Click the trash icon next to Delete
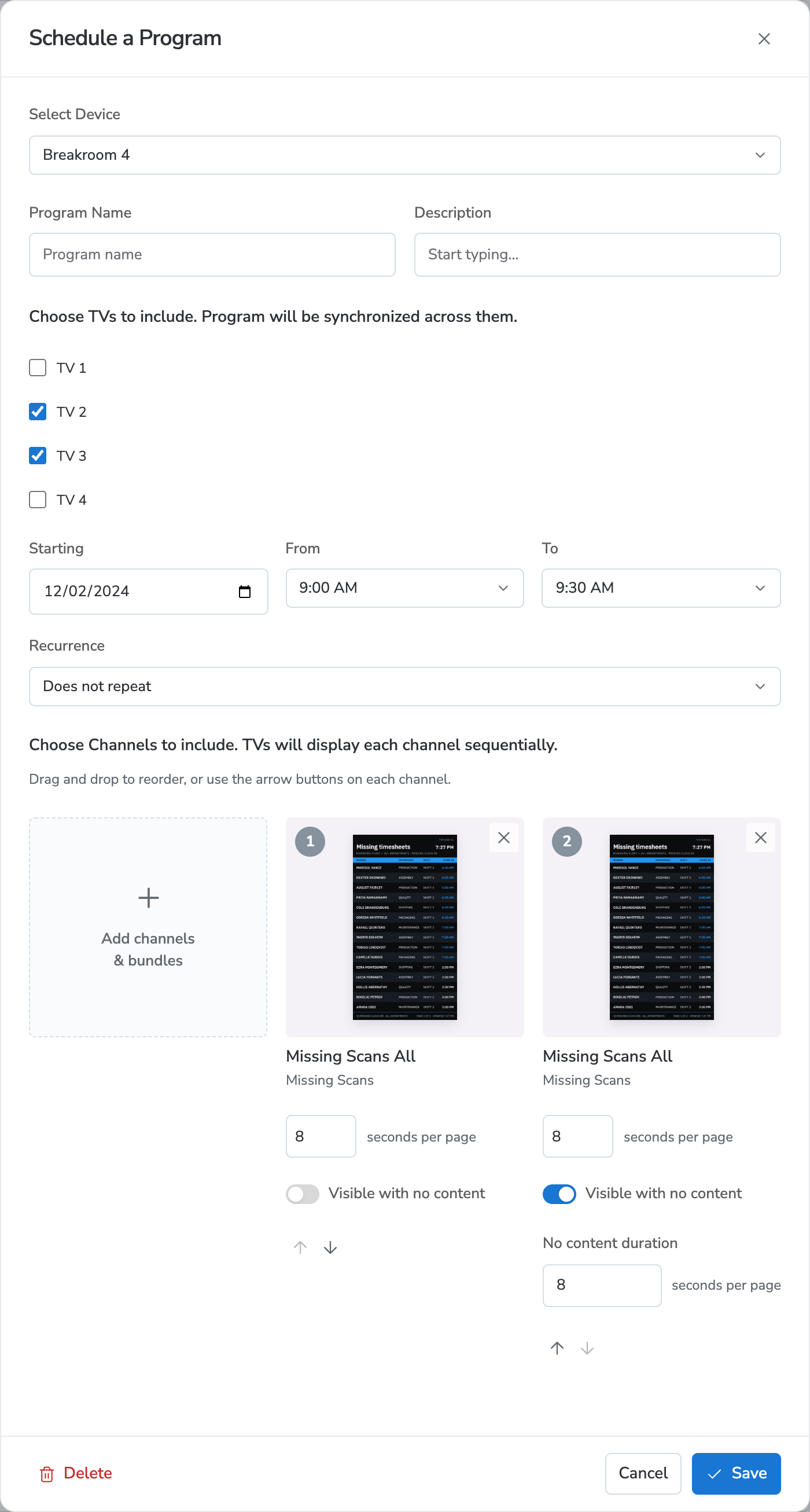 [47, 1474]
